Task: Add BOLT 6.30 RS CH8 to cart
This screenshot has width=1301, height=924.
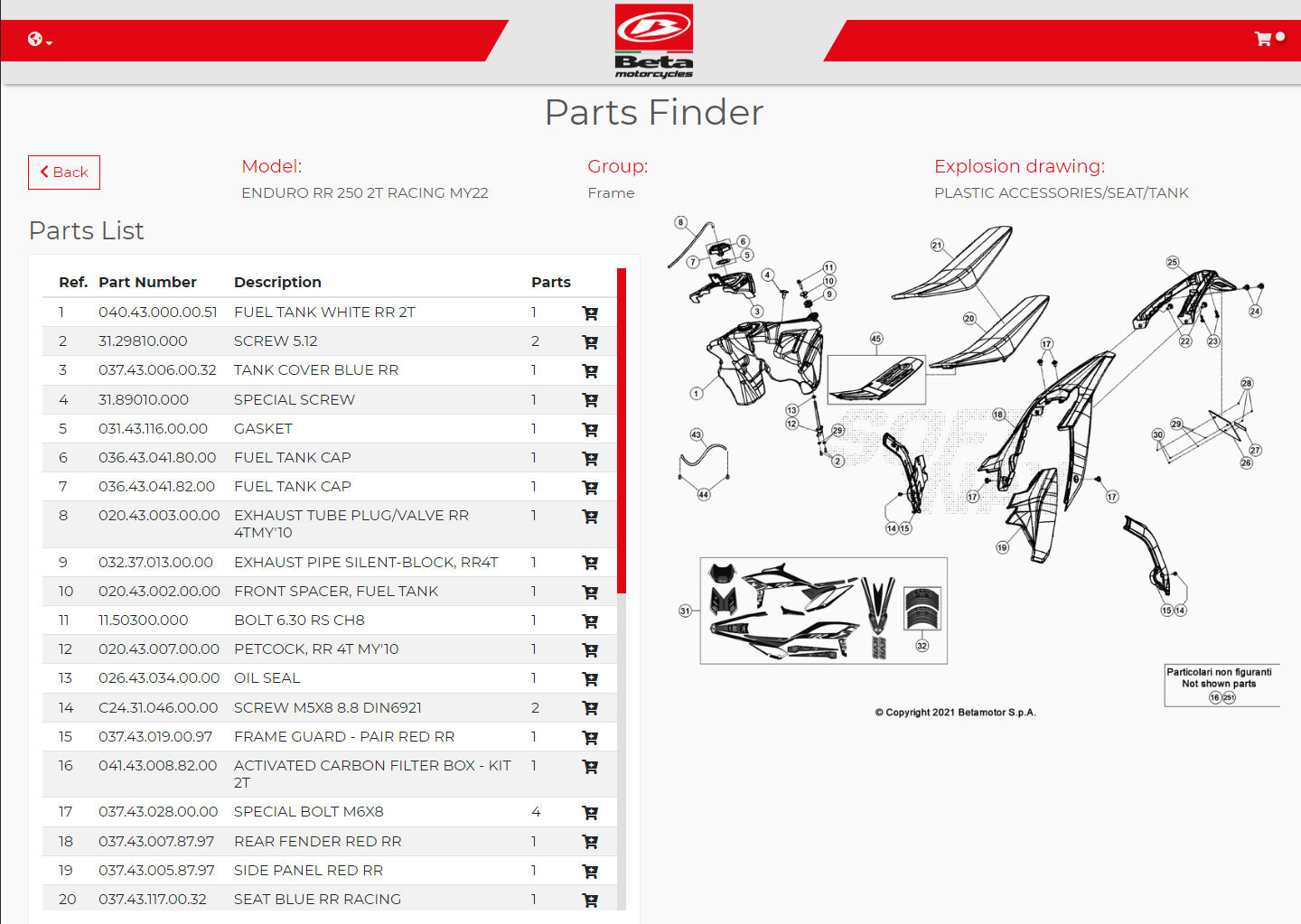Action: pos(590,621)
